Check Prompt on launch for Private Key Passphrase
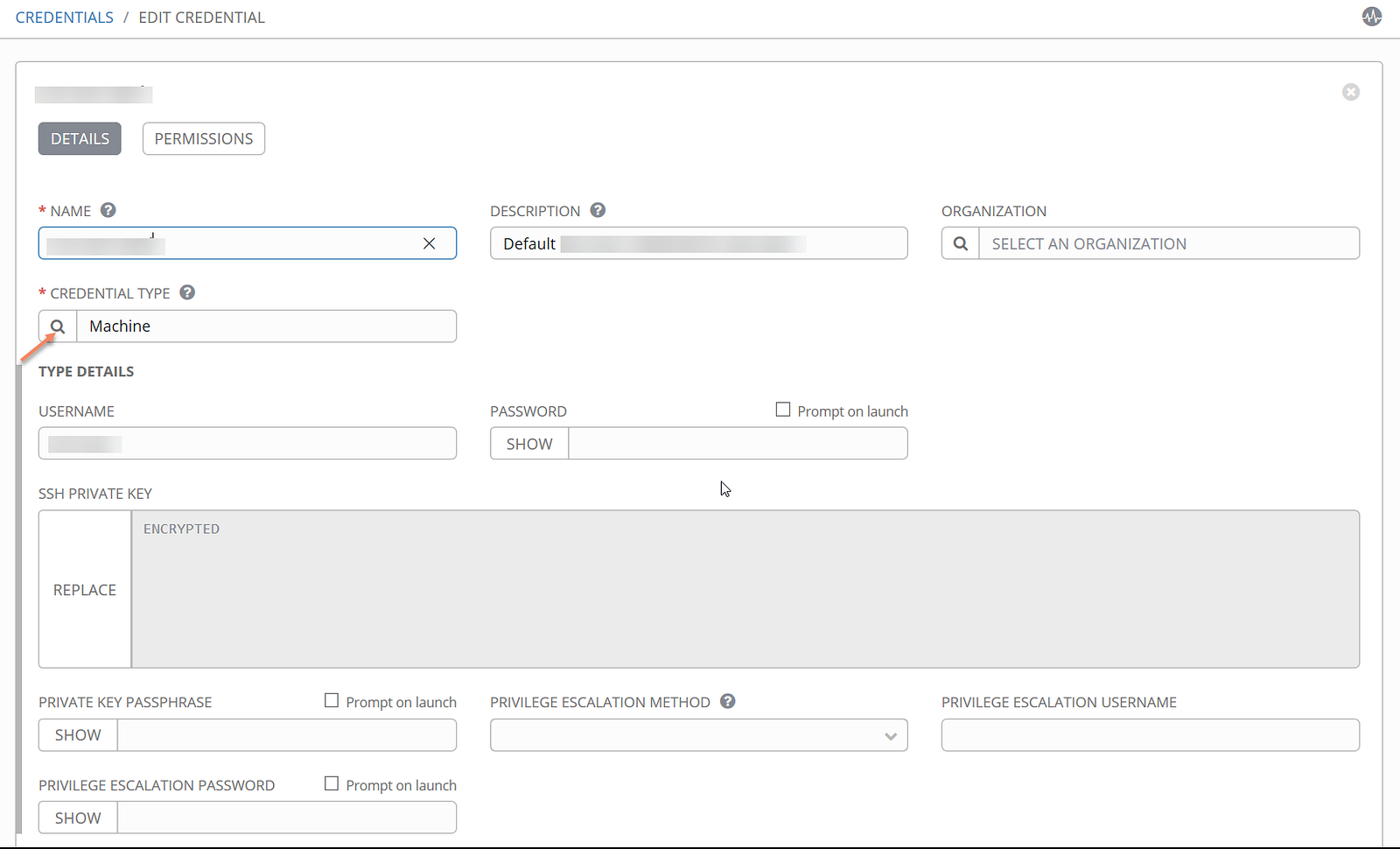Image resolution: width=1400 pixels, height=849 pixels. [x=332, y=700]
